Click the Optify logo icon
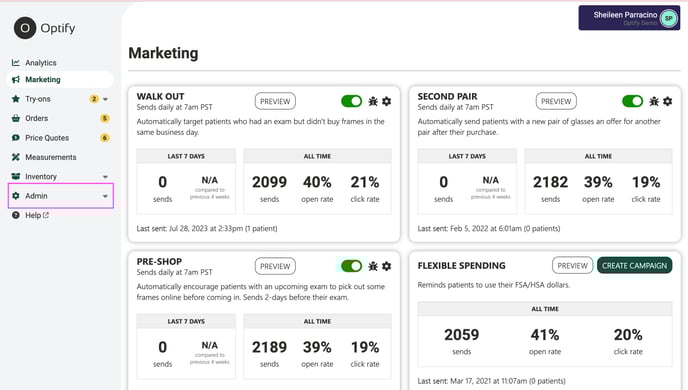The height and width of the screenshot is (390, 688). [25, 28]
